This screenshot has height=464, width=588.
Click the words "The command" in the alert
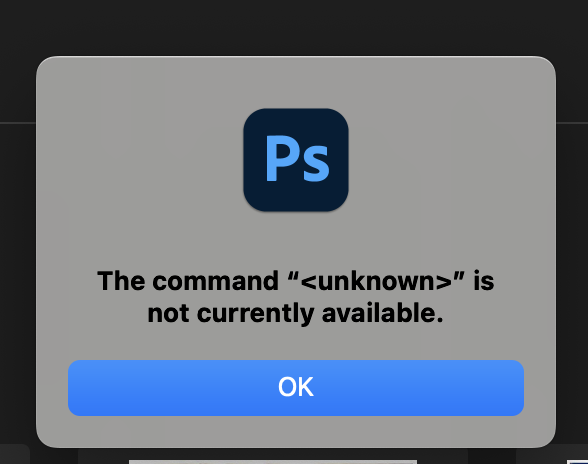[188, 281]
